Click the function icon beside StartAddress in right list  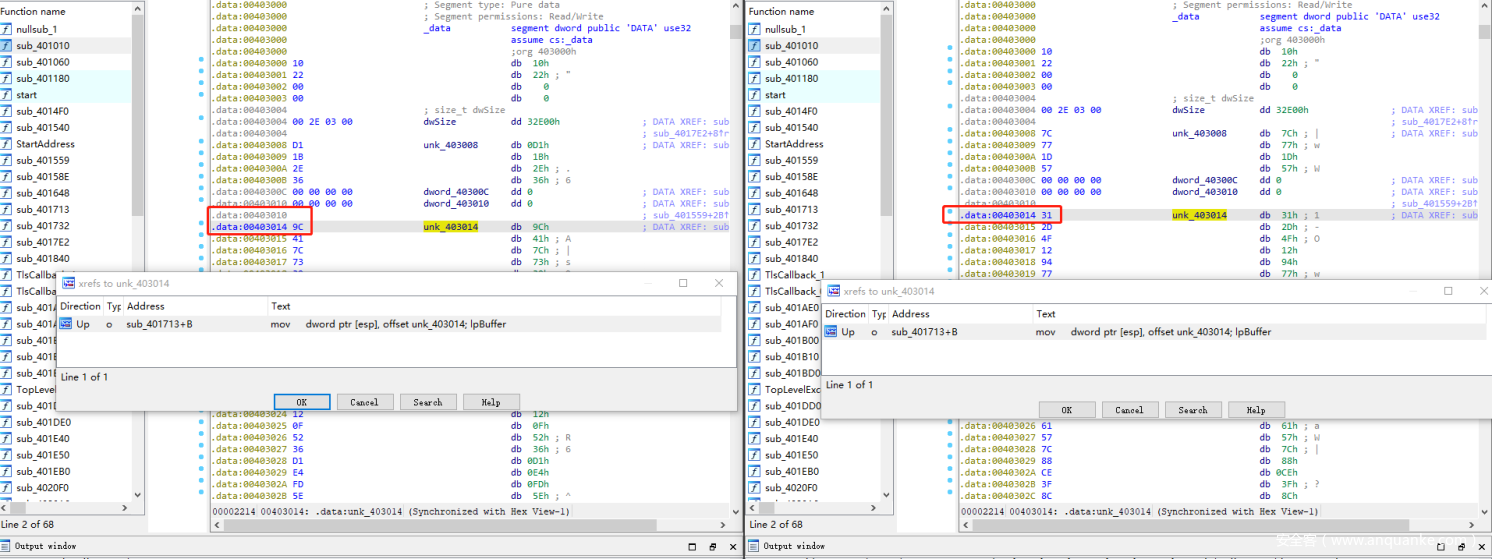[x=756, y=144]
